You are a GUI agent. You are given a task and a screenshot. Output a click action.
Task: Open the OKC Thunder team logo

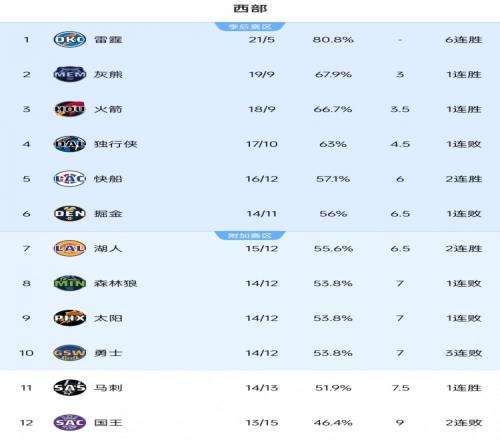click(x=70, y=39)
